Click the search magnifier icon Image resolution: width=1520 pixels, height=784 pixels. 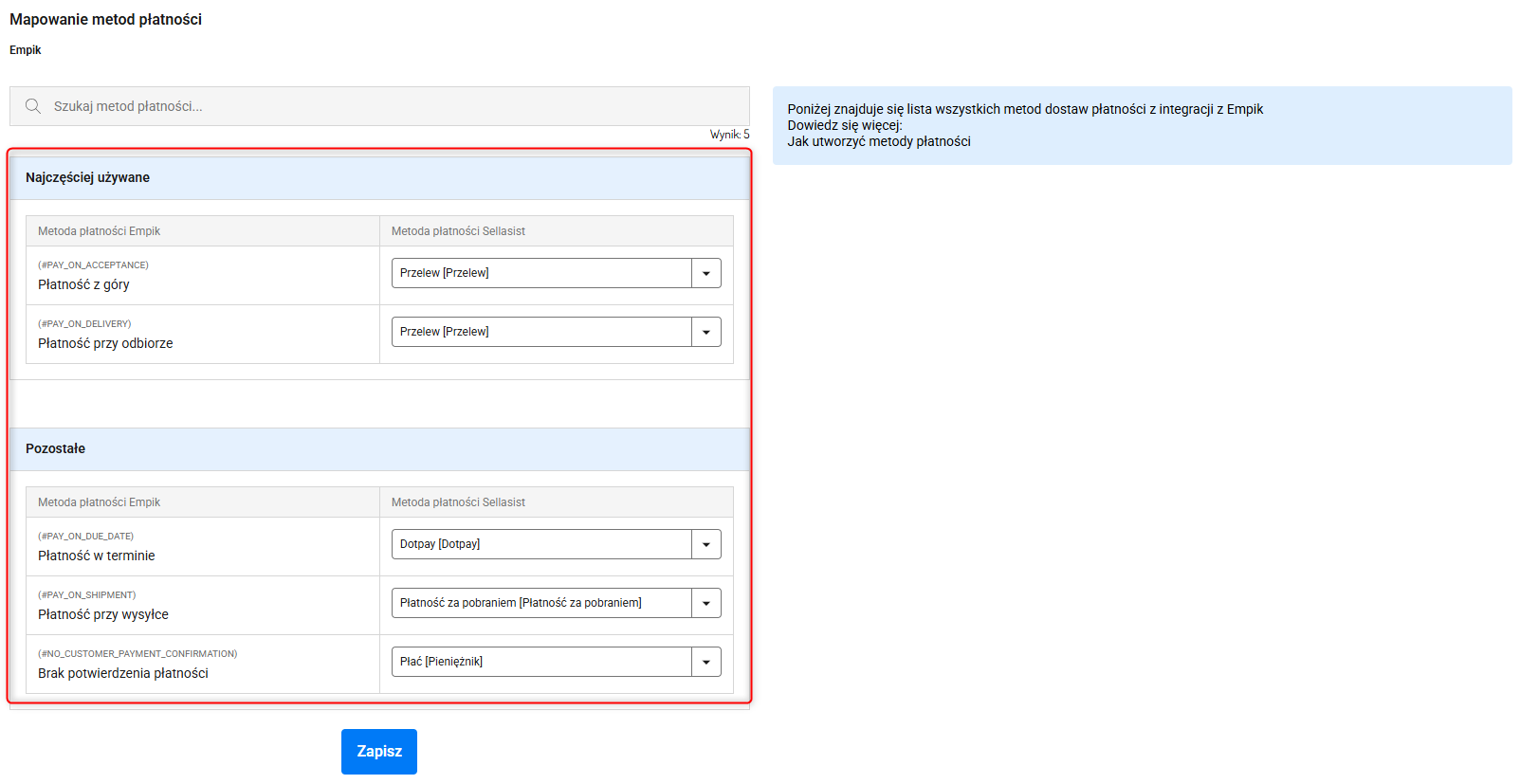[33, 106]
